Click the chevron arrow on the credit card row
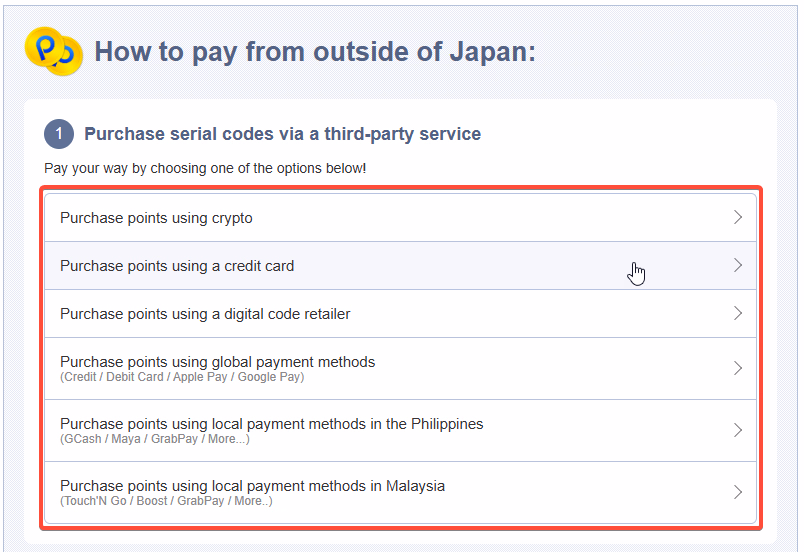Screen dimensions: 804x552 [738, 265]
